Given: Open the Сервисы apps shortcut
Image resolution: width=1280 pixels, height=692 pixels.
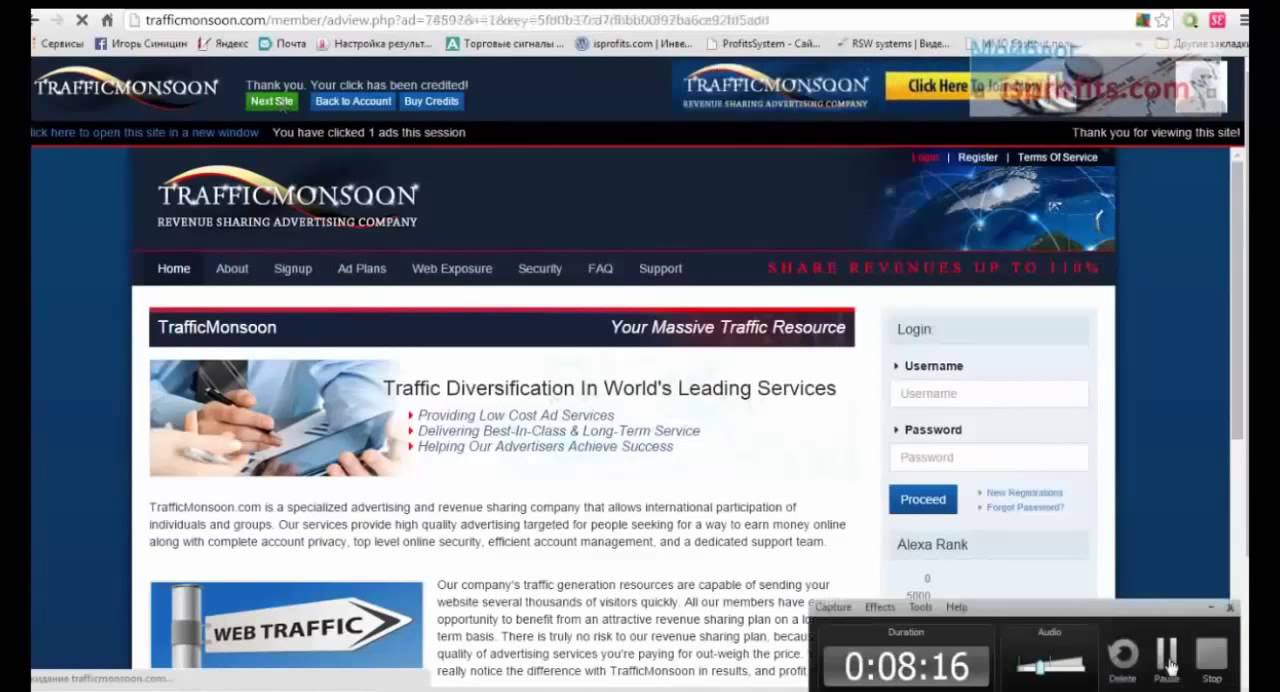Looking at the screenshot, I should [58, 44].
